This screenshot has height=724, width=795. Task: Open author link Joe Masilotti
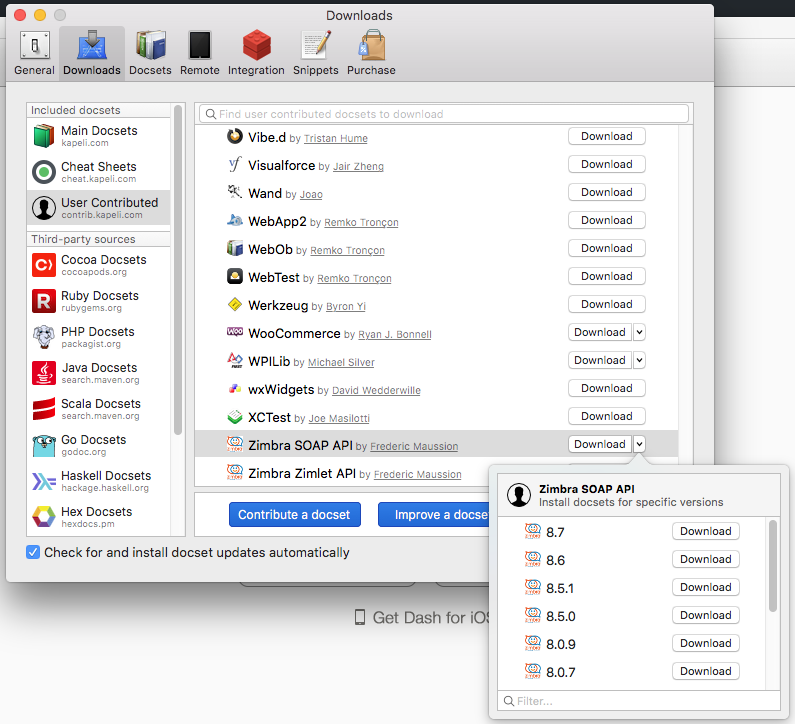pos(339,418)
